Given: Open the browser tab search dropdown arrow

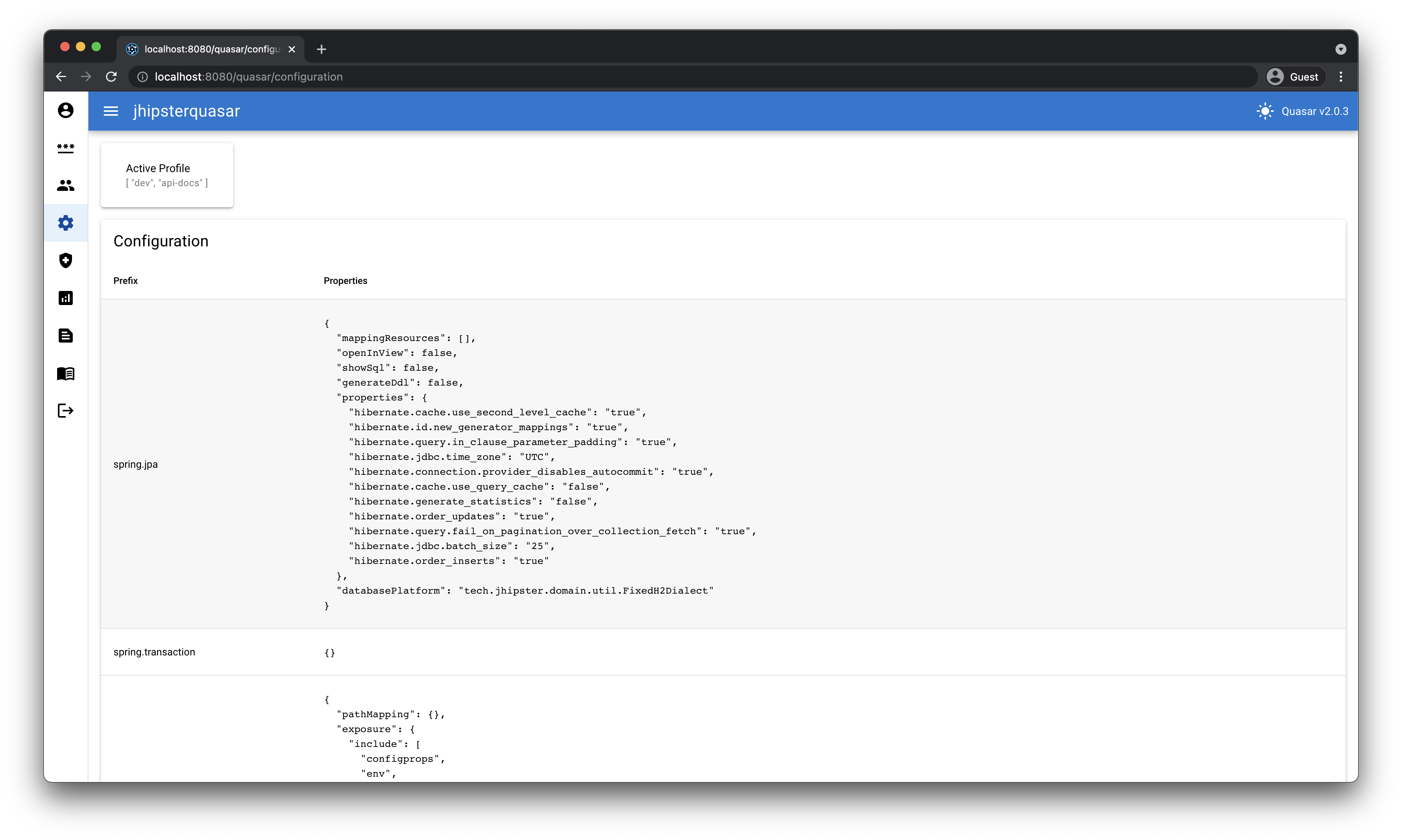Looking at the screenshot, I should 1340,49.
